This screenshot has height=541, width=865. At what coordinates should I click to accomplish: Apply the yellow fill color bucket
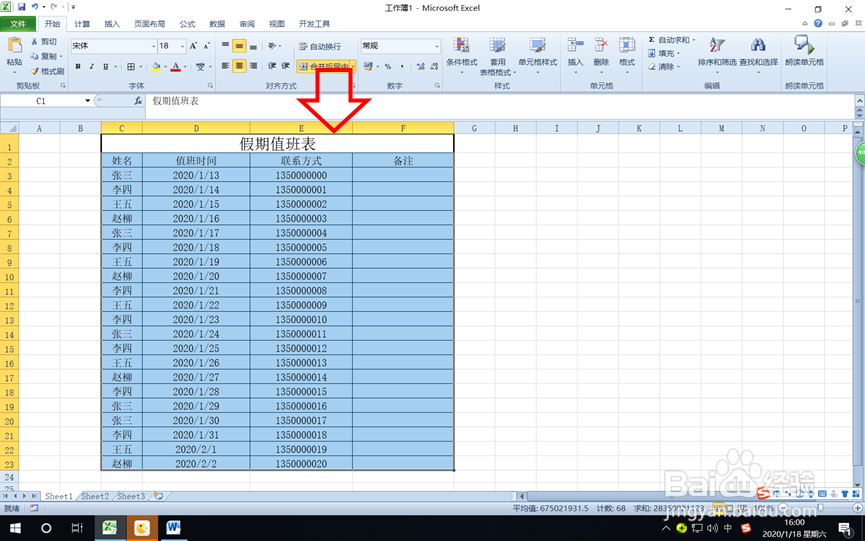point(156,66)
